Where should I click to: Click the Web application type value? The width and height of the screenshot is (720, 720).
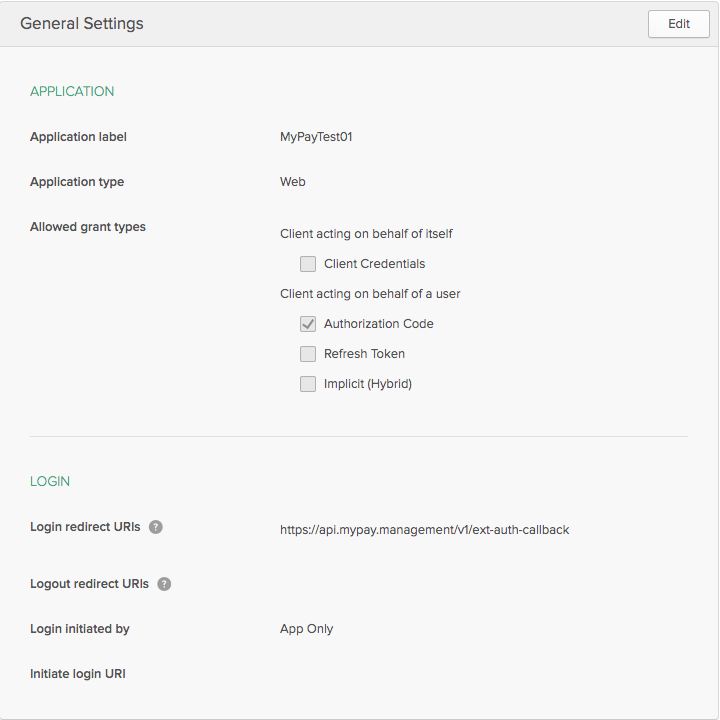click(292, 182)
